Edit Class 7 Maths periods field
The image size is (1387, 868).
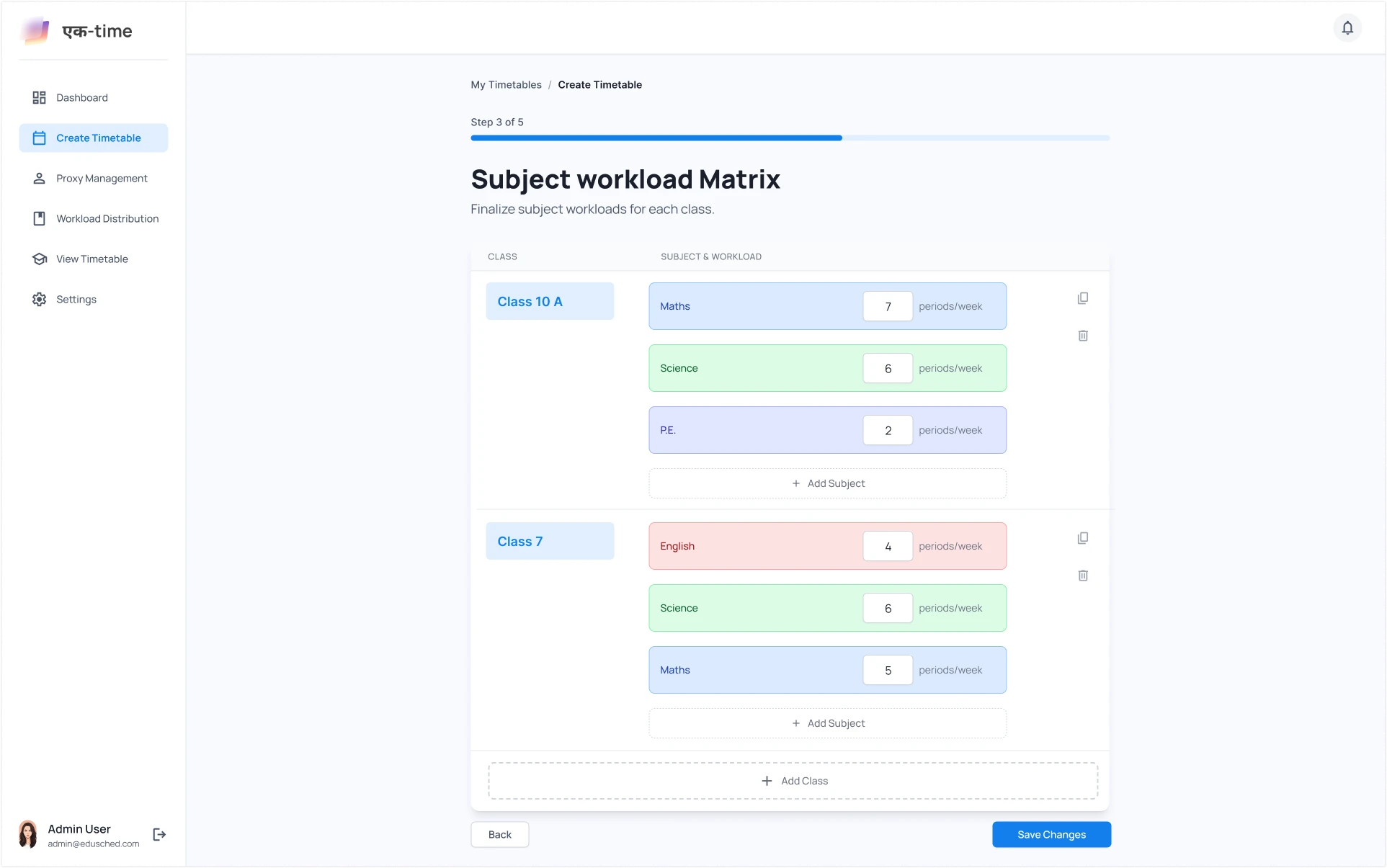pos(888,670)
